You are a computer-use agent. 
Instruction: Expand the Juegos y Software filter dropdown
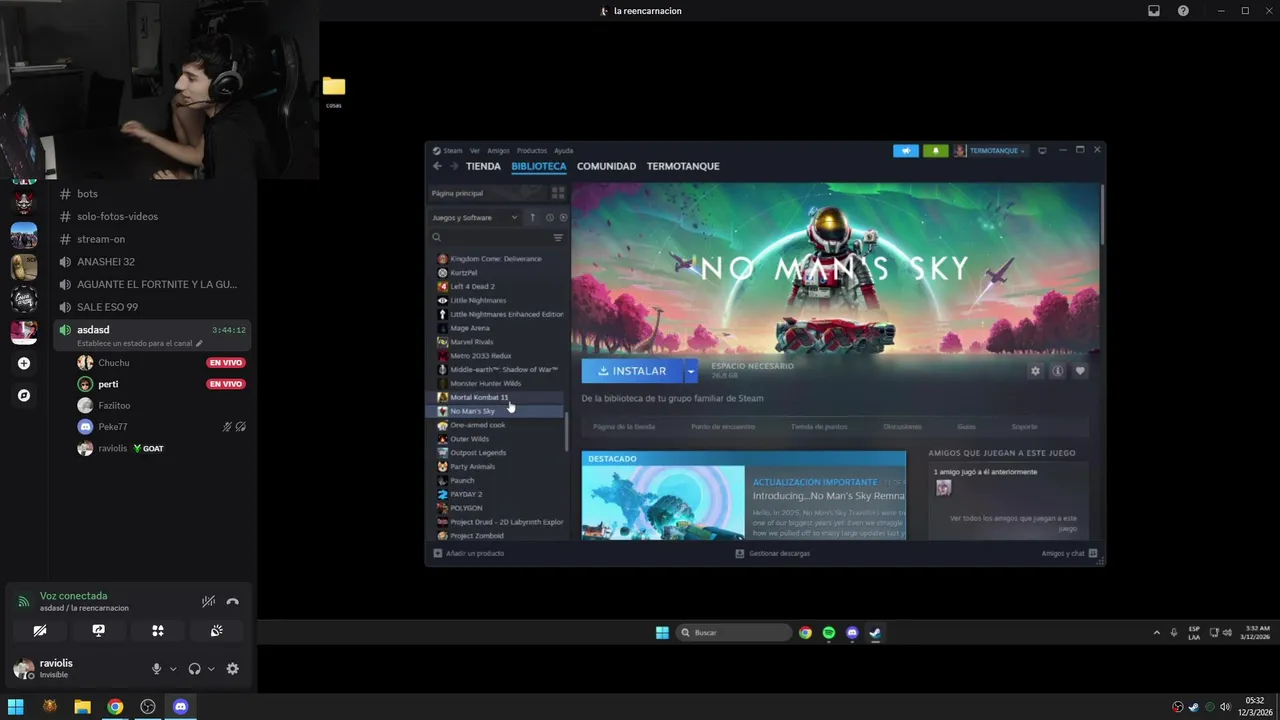(x=475, y=218)
